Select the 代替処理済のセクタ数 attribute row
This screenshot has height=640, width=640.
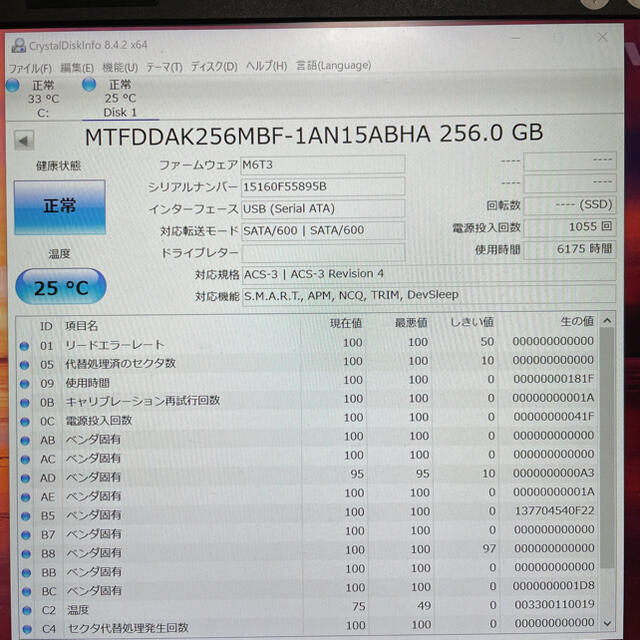point(308,362)
